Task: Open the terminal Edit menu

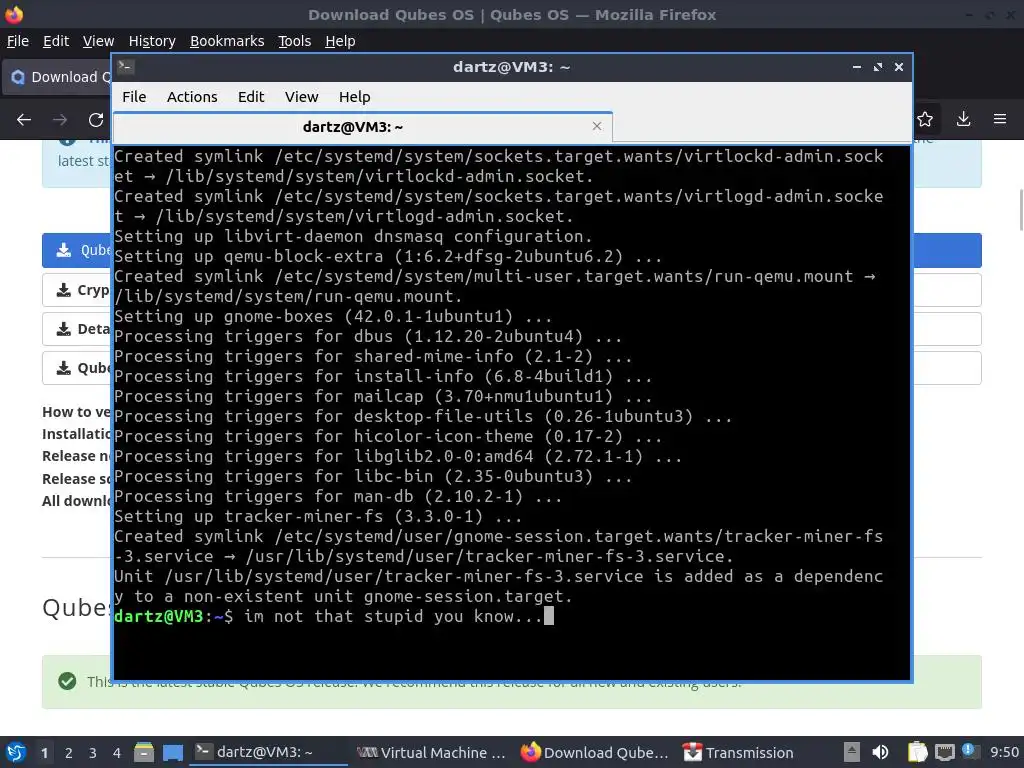Action: click(251, 97)
